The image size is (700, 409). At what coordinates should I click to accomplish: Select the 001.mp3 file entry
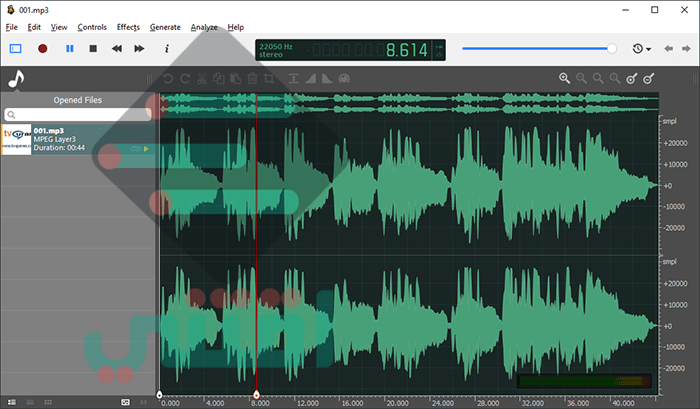[x=78, y=139]
